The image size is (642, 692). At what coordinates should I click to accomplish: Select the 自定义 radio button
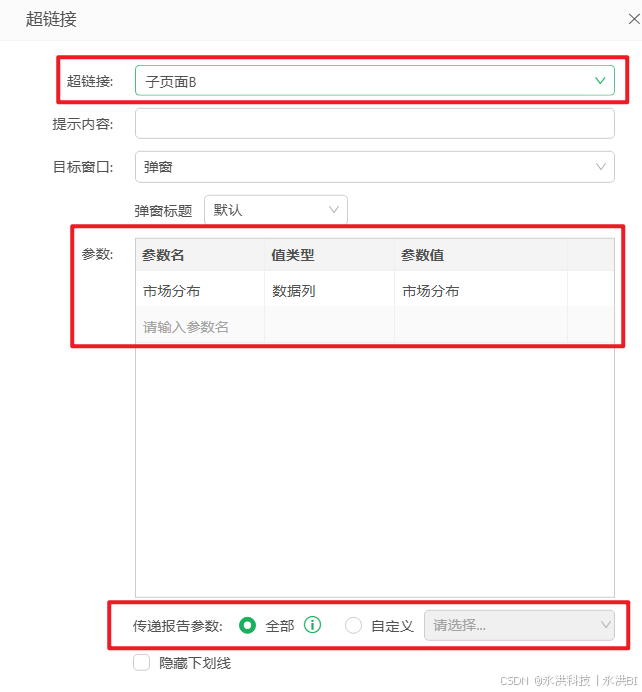[x=353, y=625]
